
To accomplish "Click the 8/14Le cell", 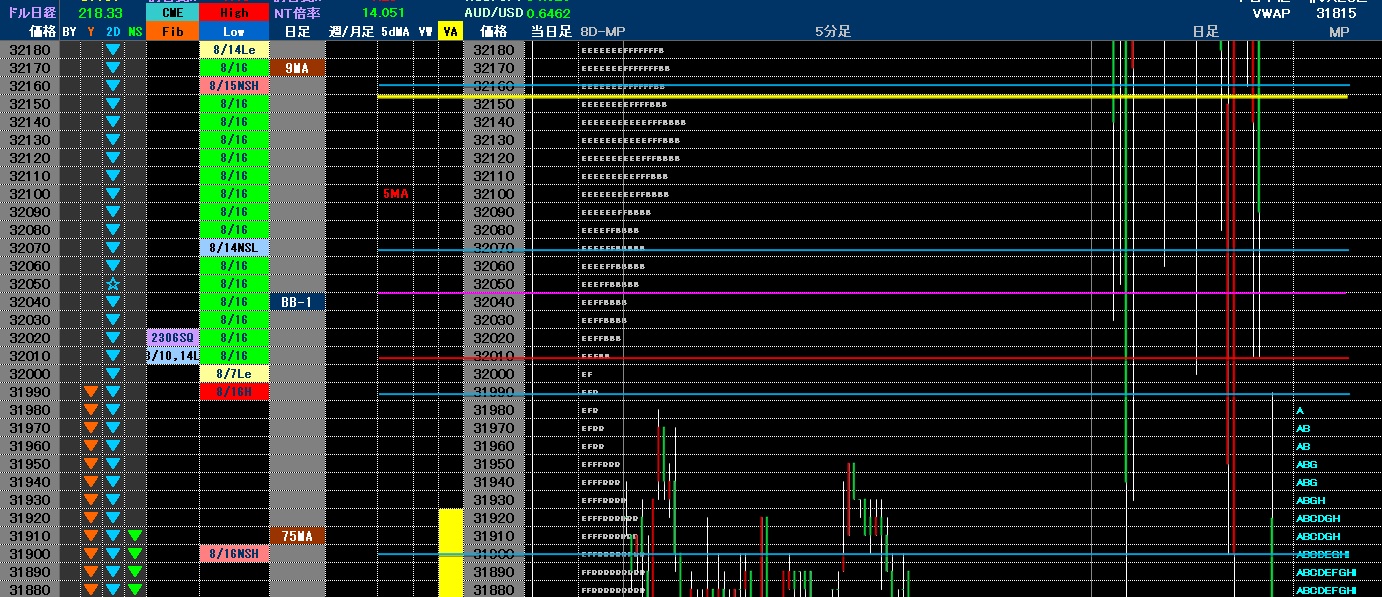I will tap(234, 50).
